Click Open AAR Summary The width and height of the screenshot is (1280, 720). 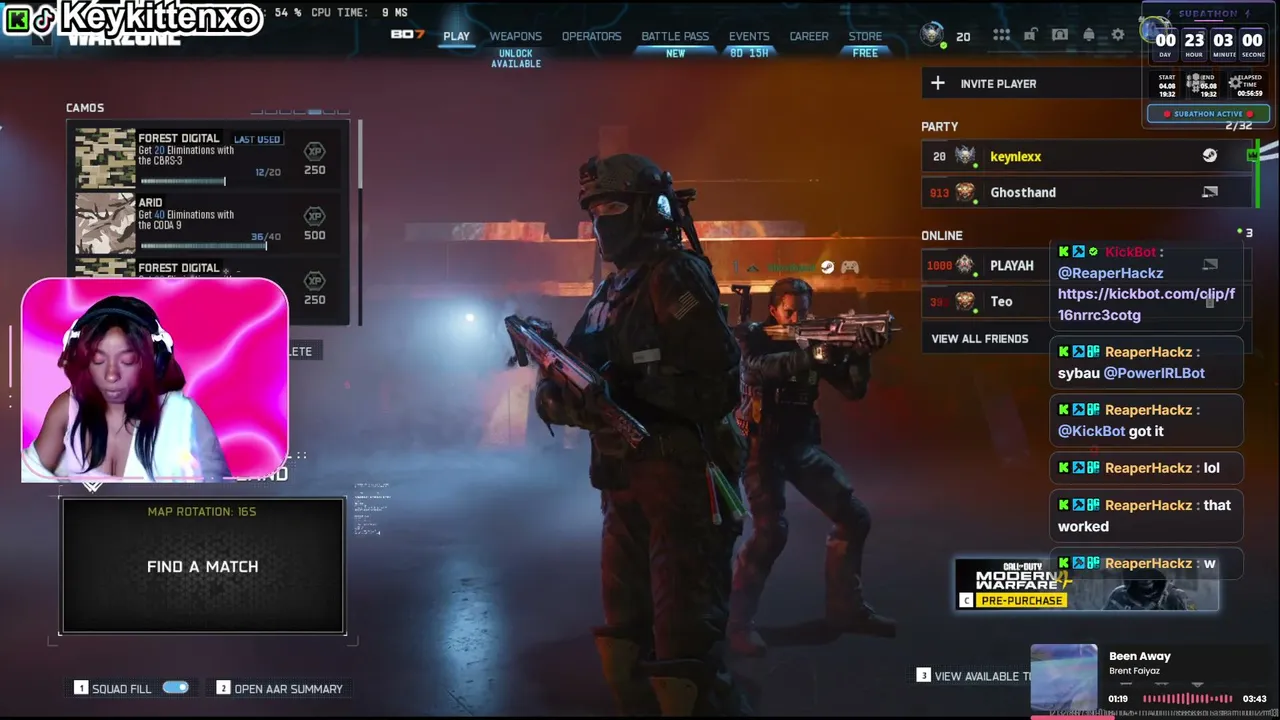tap(279, 688)
